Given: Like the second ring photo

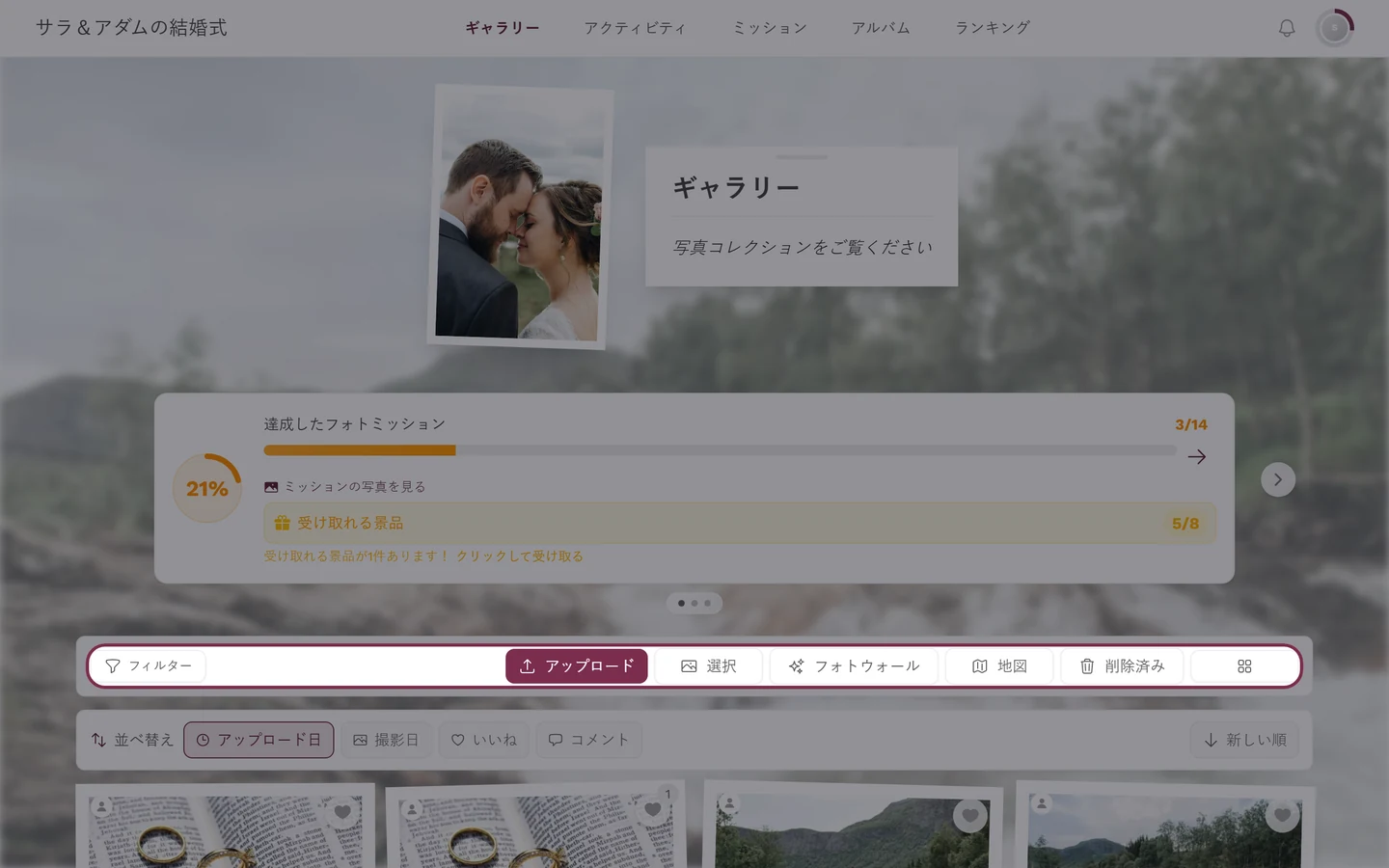Looking at the screenshot, I should pos(653,810).
